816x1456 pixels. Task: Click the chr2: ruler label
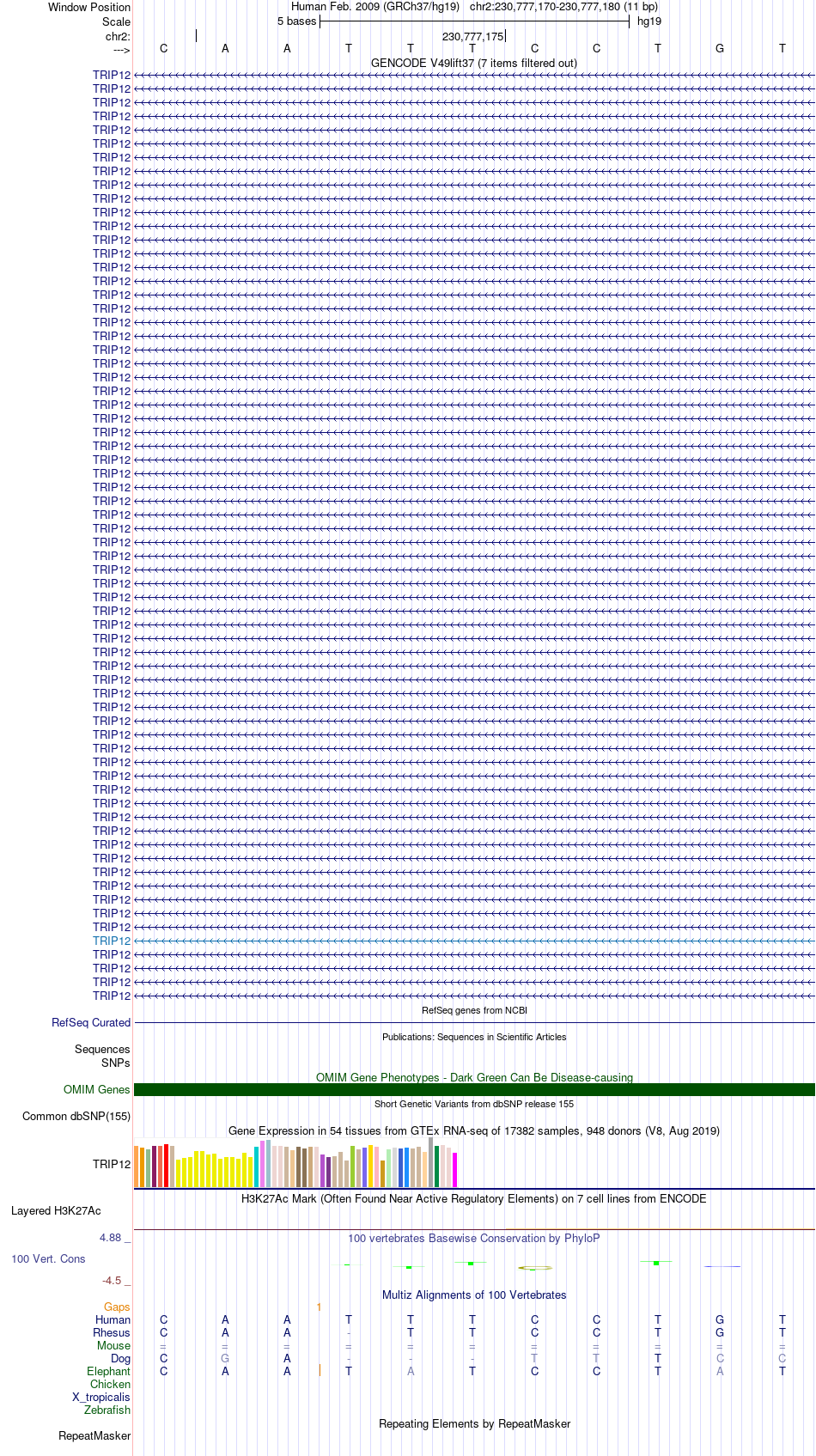pos(118,37)
